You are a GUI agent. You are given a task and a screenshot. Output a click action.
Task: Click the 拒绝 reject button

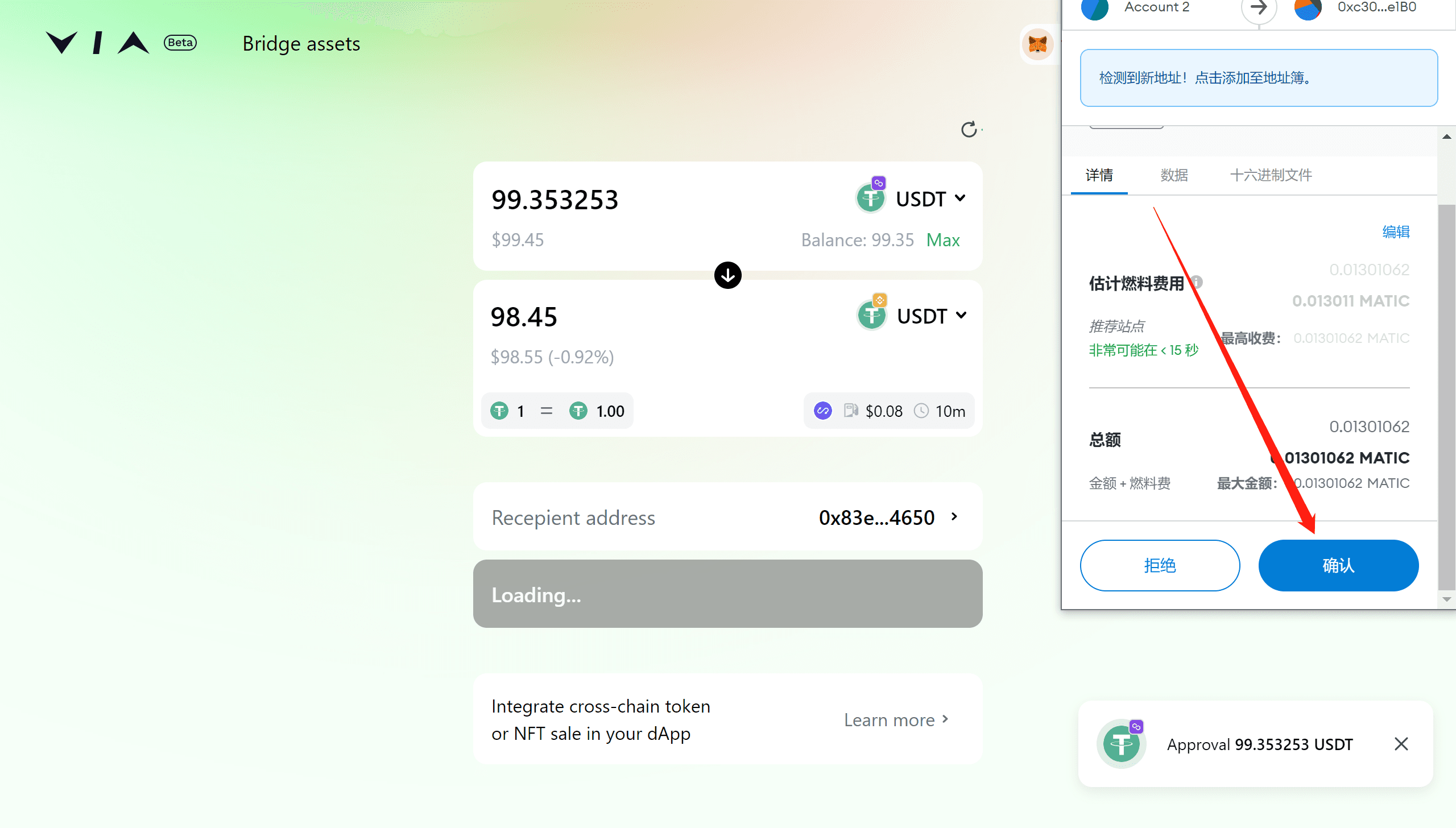click(x=1160, y=565)
